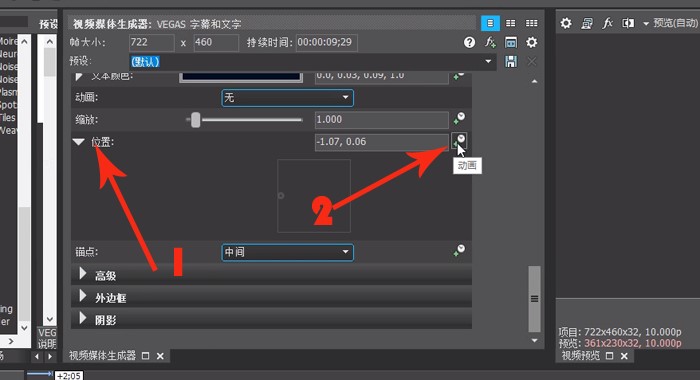Click the right tab navigation arrow
The width and height of the screenshot is (700, 380).
tap(50, 356)
